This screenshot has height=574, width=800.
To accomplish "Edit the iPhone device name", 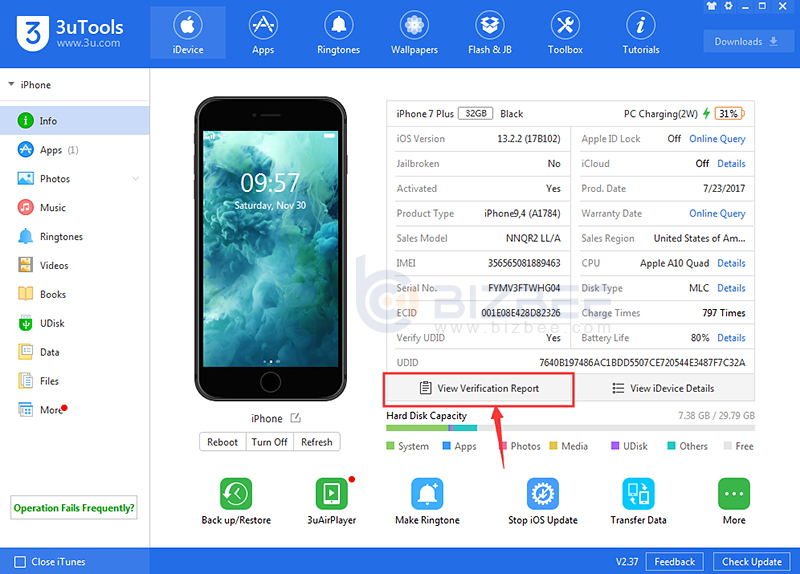I will coord(295,418).
